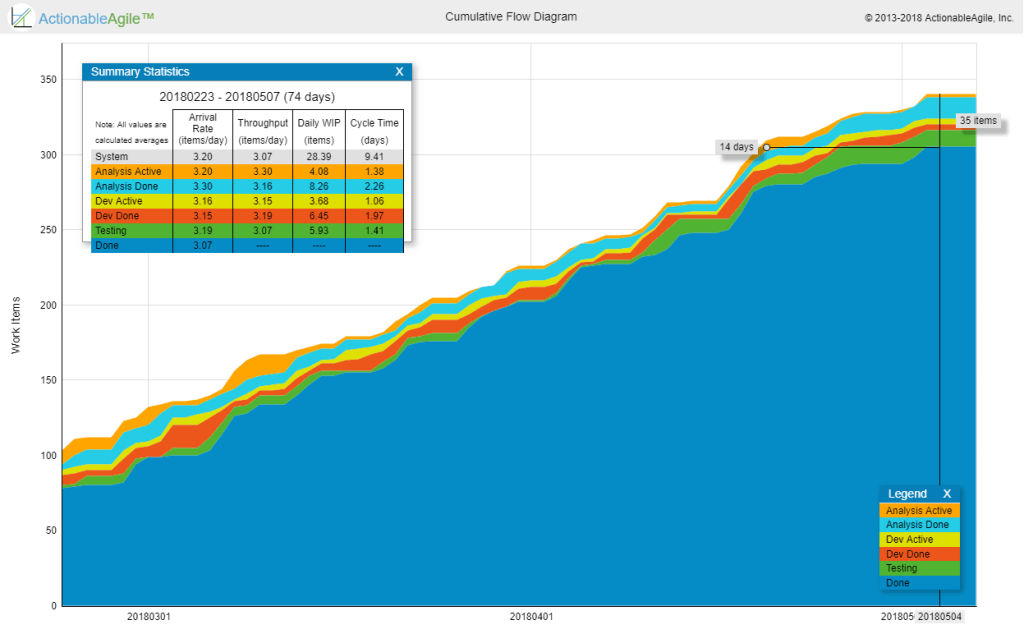The height and width of the screenshot is (634, 1024).
Task: Click the 35 items annotation label
Action: point(977,120)
